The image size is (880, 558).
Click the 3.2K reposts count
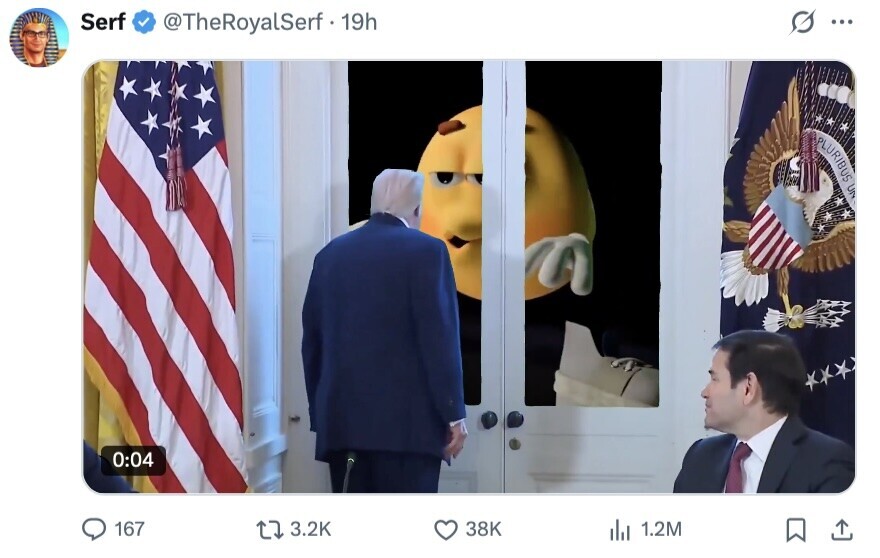(310, 529)
